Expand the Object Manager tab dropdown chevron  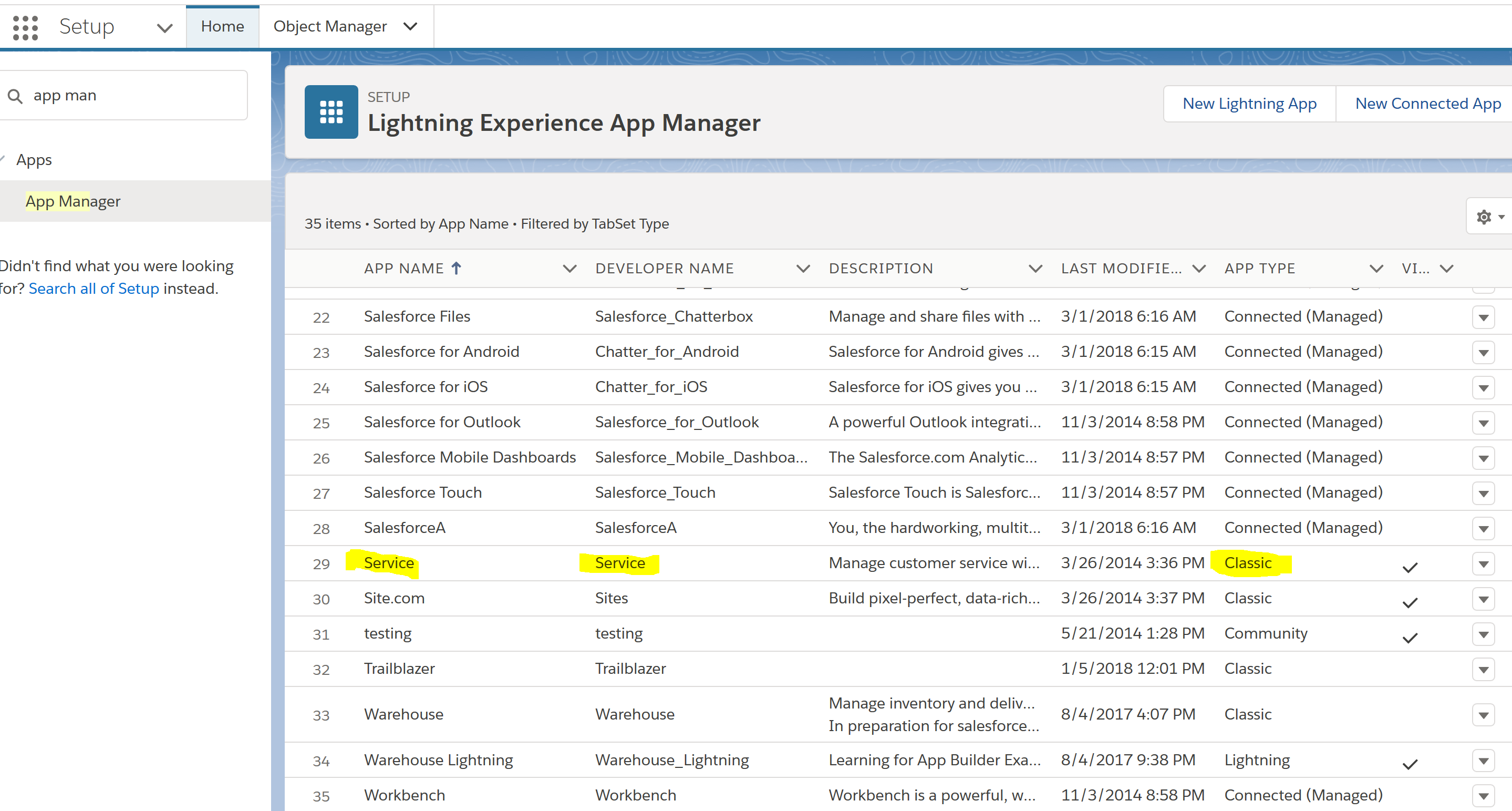click(x=411, y=26)
